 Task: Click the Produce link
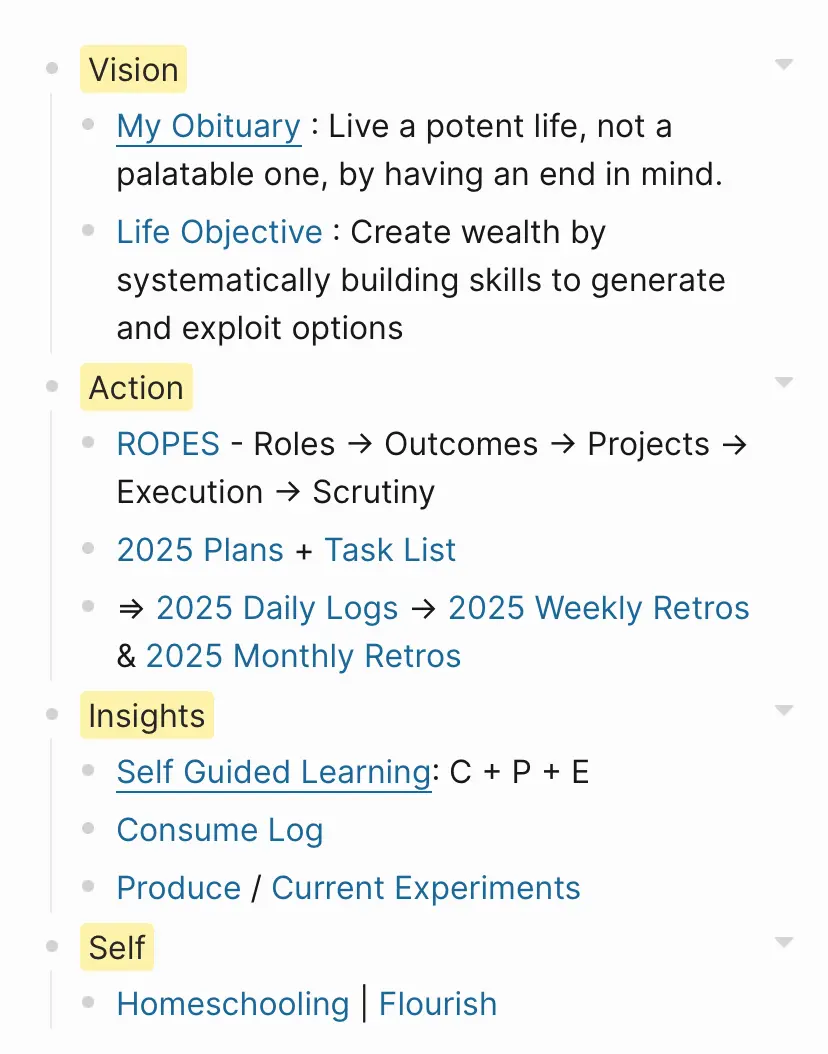click(x=178, y=889)
